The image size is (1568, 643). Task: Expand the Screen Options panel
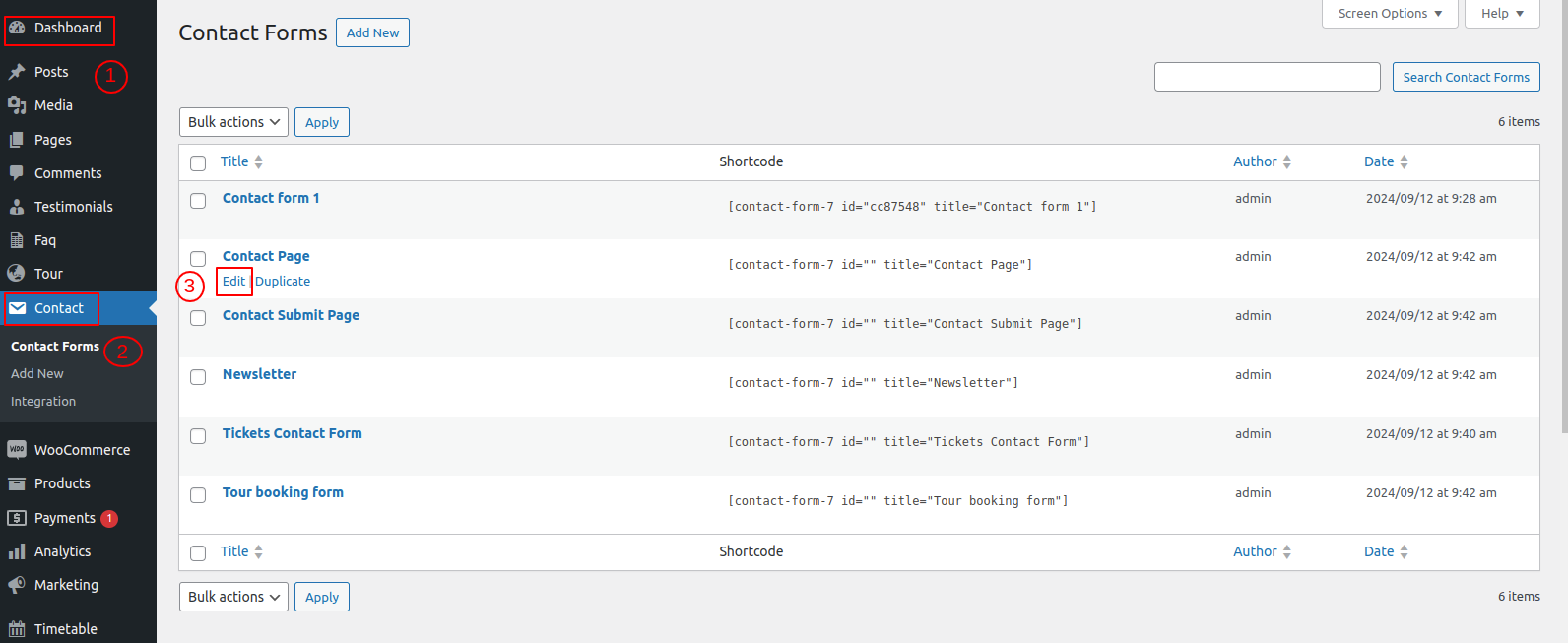point(1390,14)
